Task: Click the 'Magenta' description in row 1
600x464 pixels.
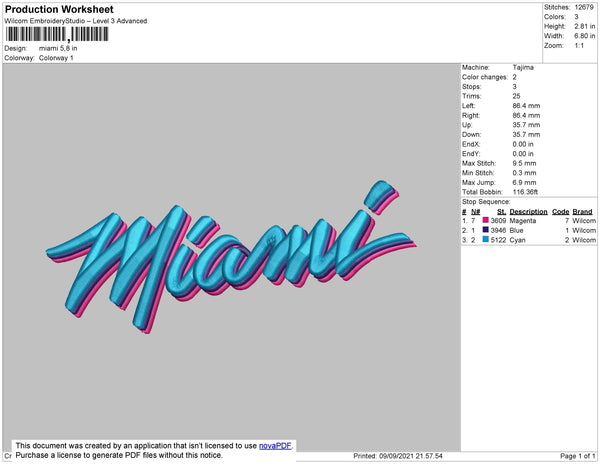Action: coord(523,221)
